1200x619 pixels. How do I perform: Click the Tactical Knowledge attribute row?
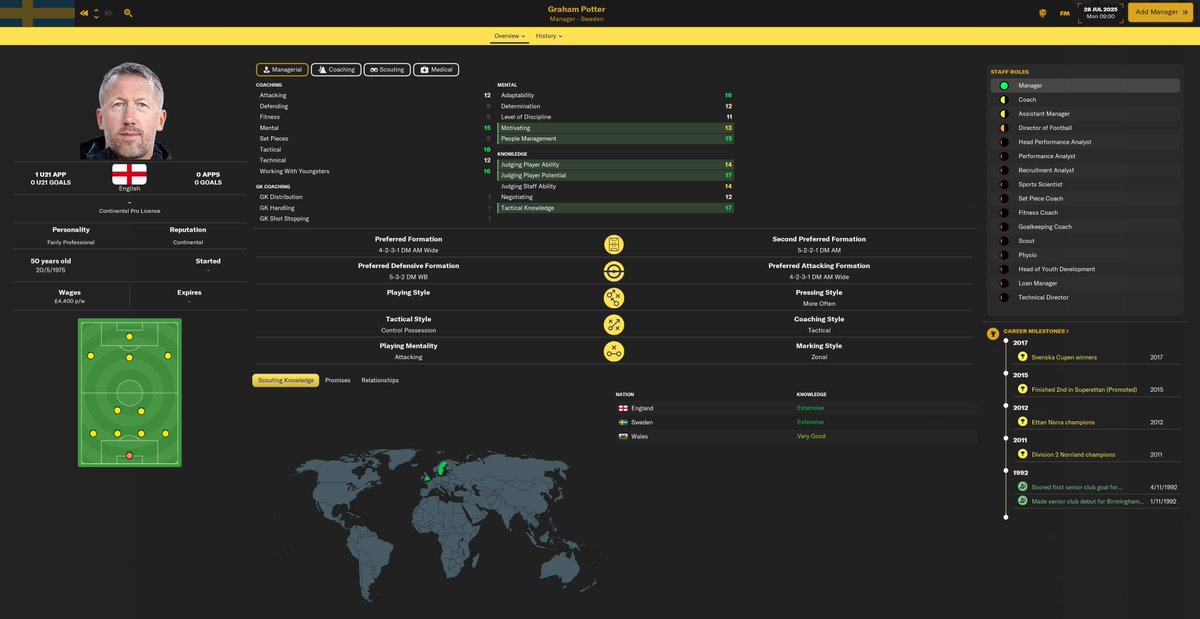point(616,208)
